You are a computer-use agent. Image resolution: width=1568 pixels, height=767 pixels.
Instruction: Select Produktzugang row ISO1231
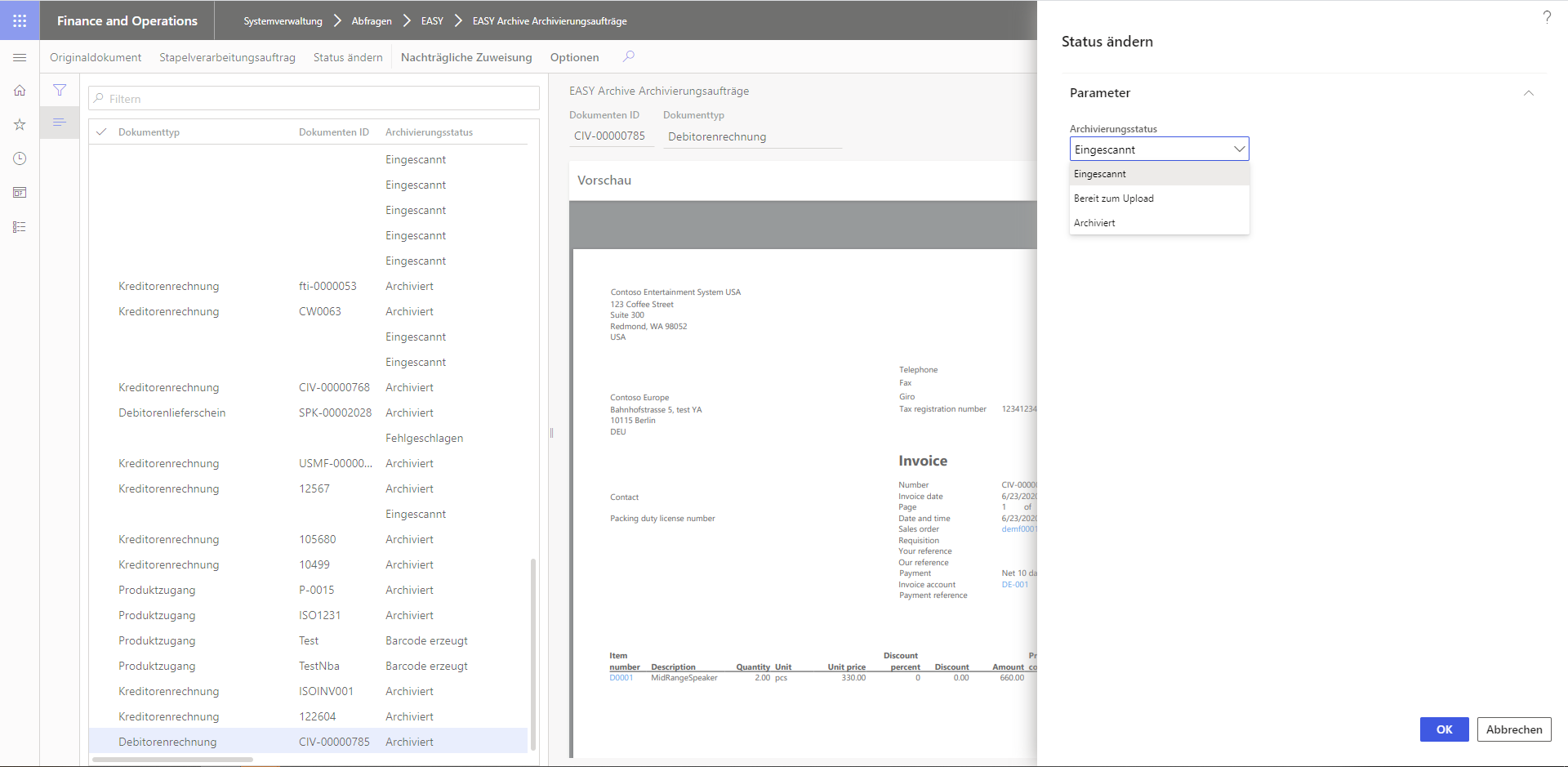(x=308, y=615)
